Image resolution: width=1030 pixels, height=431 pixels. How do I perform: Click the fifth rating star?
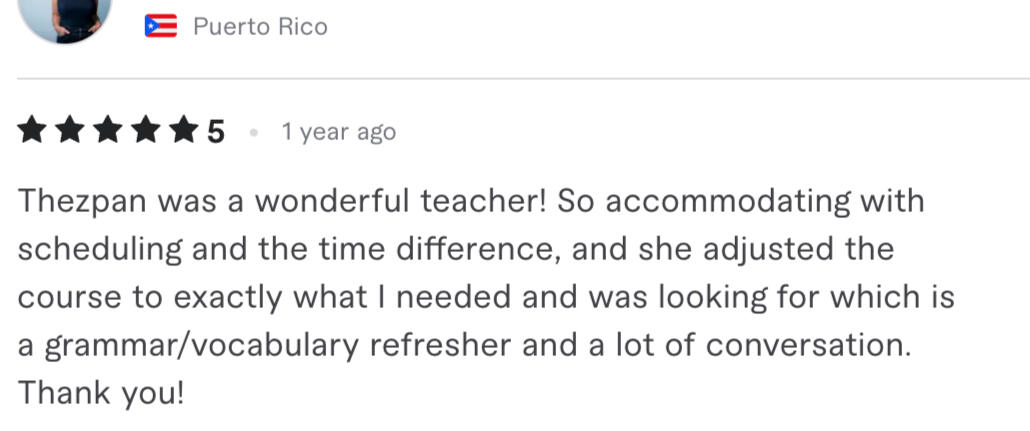coord(182,132)
